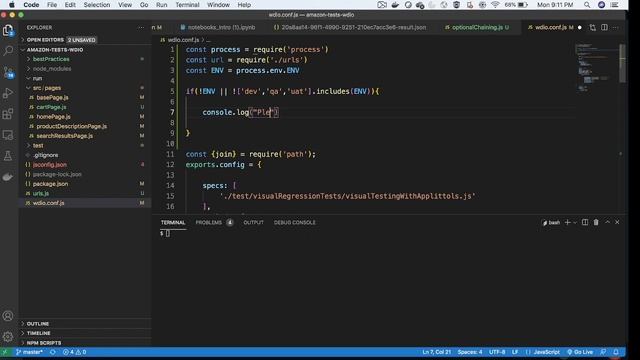Click the editor vertical scrollbar
This screenshot has height=360, width=640.
622,63
